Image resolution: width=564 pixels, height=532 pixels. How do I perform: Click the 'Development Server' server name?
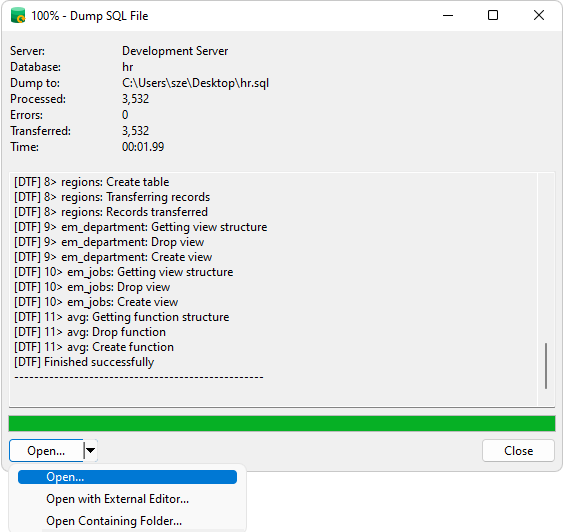175,51
